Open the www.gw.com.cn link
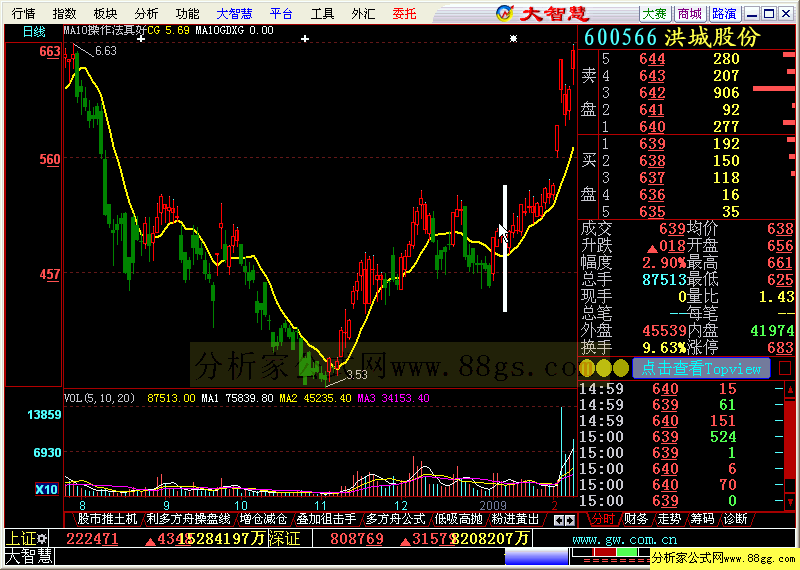Image resolution: width=800 pixels, height=570 pixels. [624, 540]
